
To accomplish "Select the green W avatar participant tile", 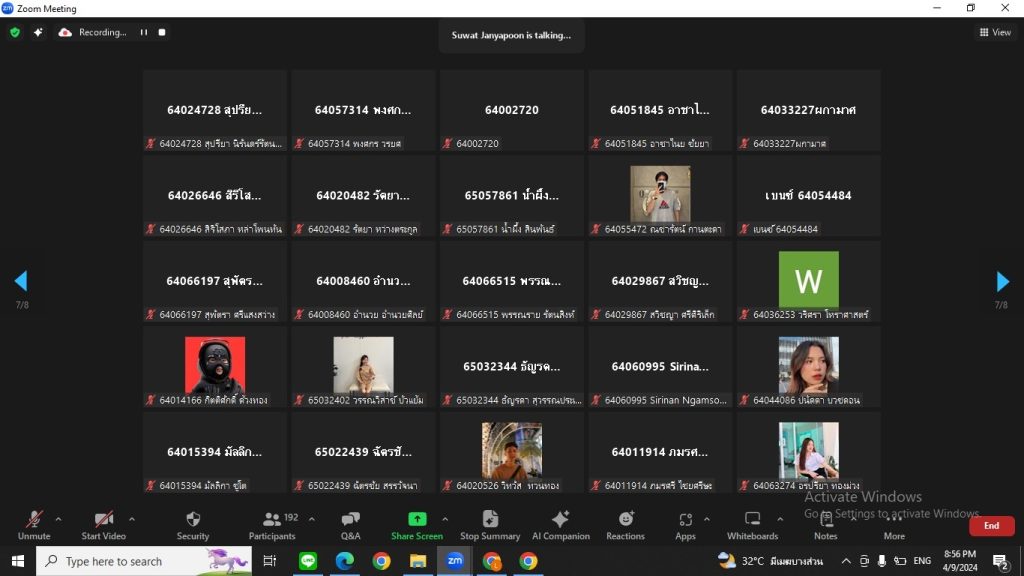I will [808, 281].
